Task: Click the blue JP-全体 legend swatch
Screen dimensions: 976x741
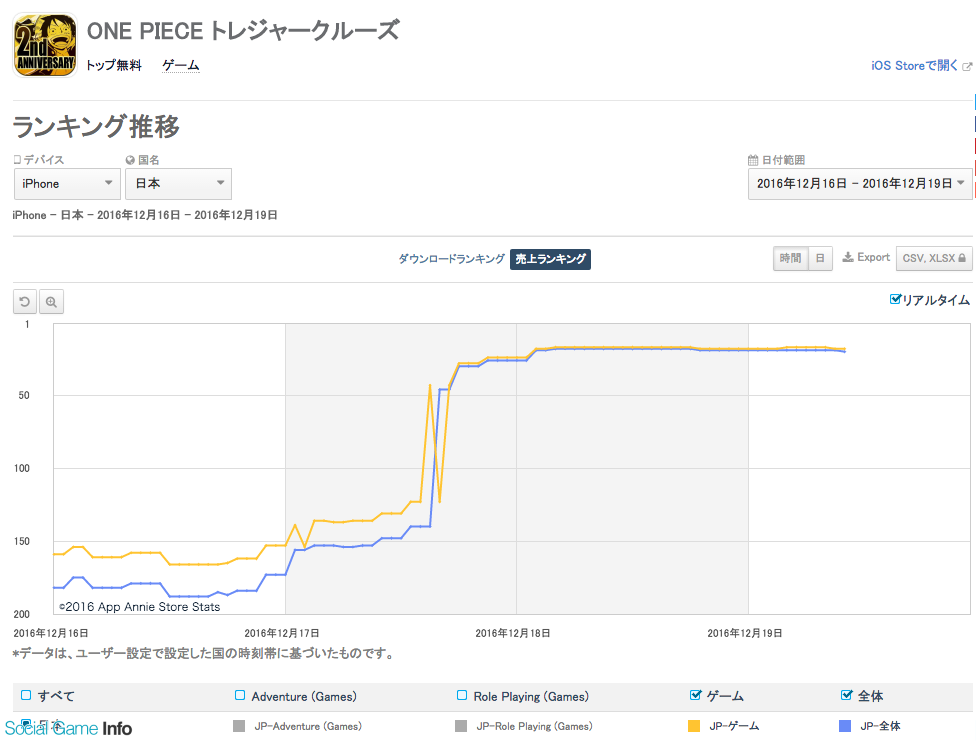Action: (845, 726)
